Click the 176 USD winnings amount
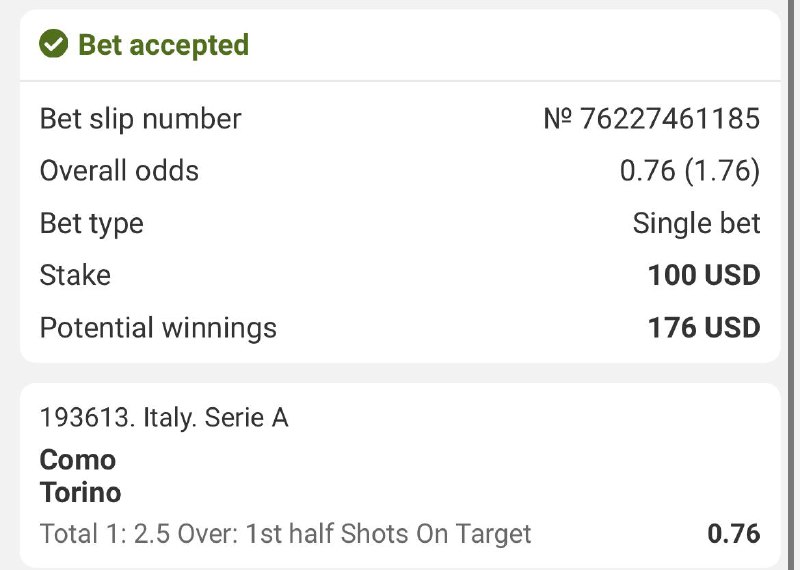Viewport: 800px width, 570px height. click(x=704, y=327)
